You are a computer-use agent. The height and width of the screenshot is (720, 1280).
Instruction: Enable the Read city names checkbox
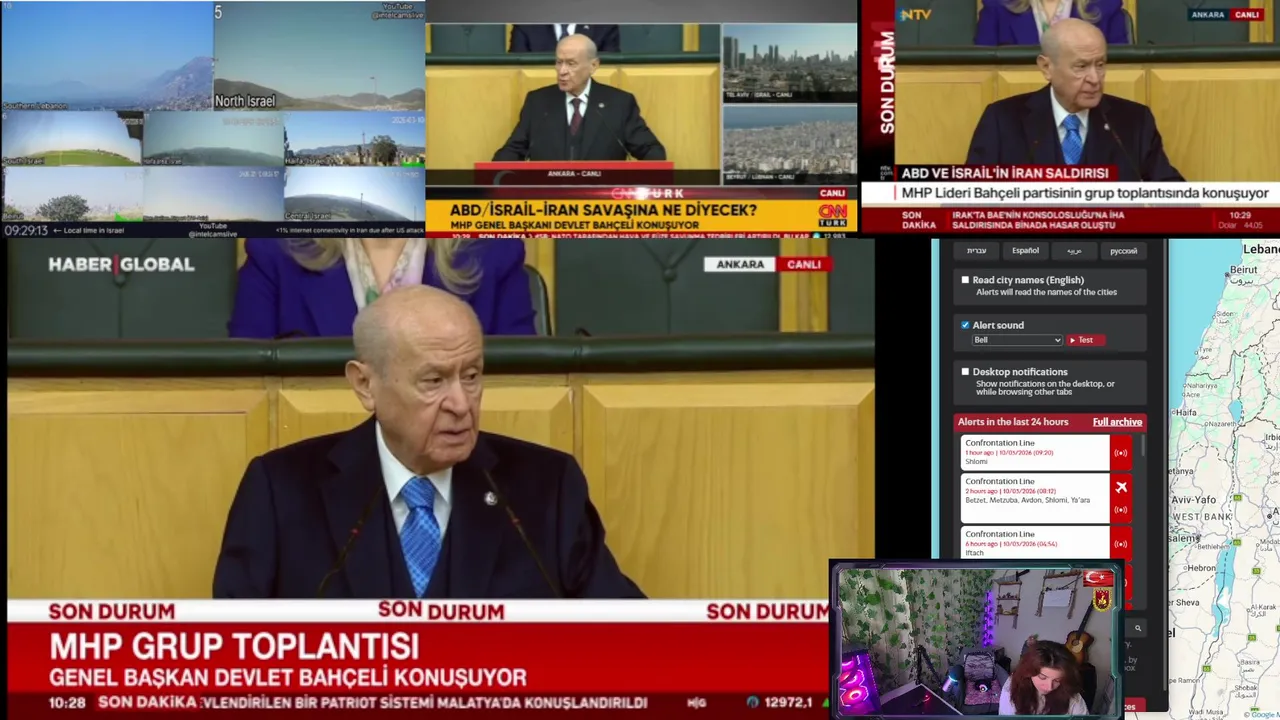coord(965,280)
